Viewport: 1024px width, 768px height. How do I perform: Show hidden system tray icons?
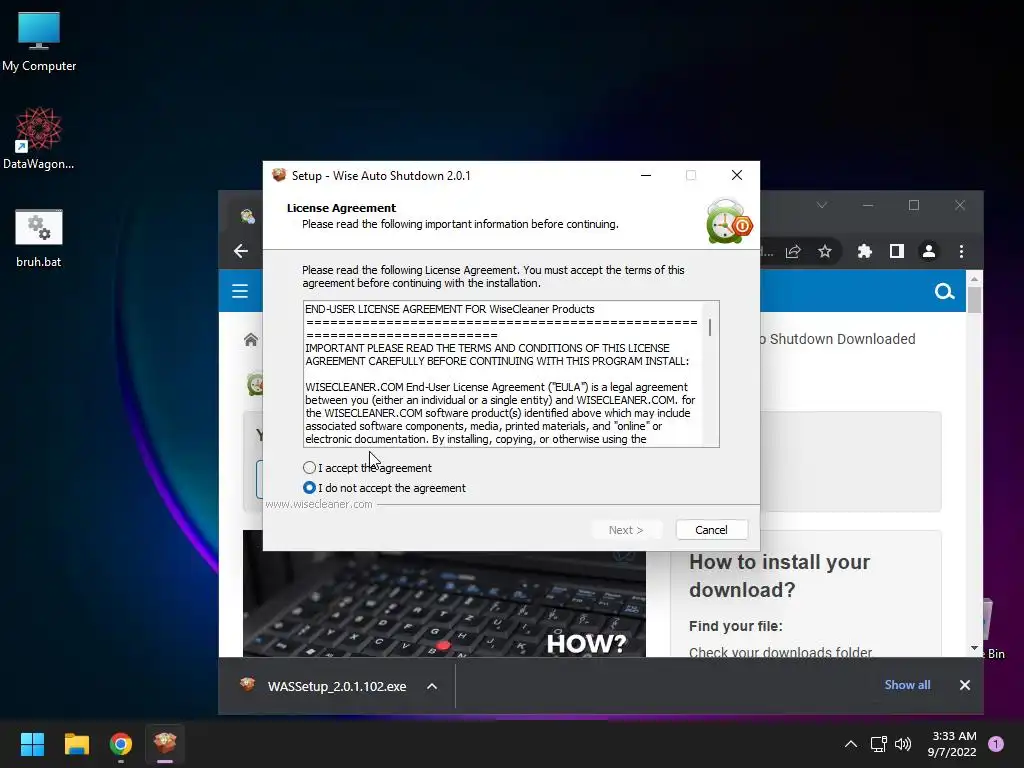(x=850, y=744)
